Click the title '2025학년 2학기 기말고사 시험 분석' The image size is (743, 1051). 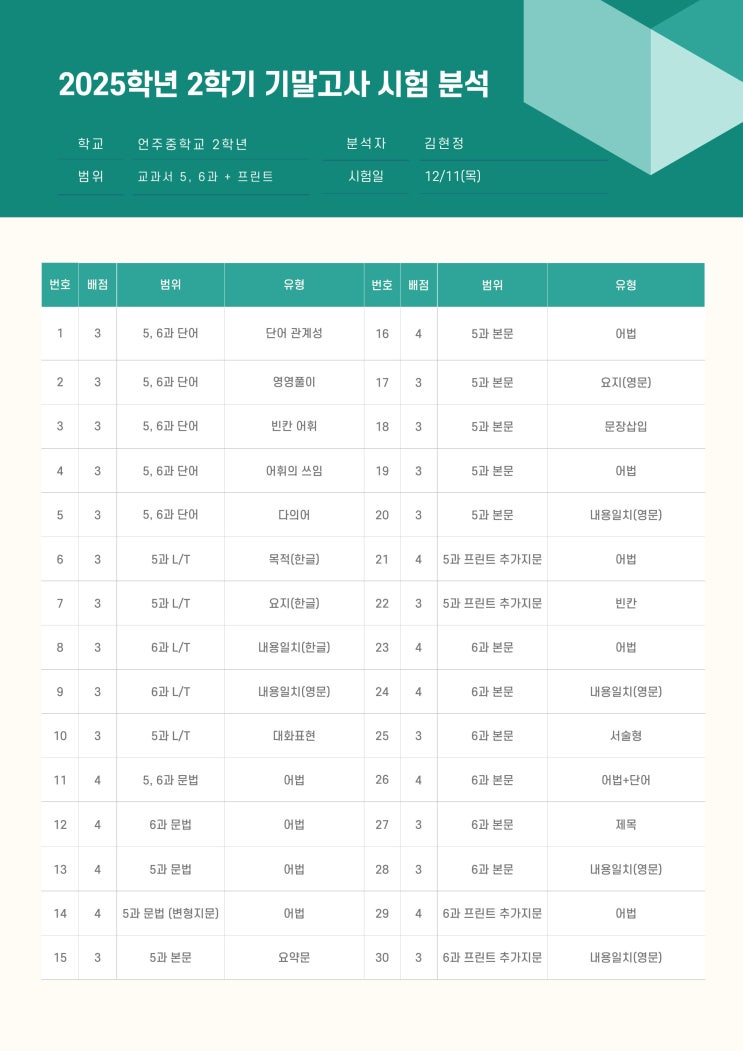(273, 84)
